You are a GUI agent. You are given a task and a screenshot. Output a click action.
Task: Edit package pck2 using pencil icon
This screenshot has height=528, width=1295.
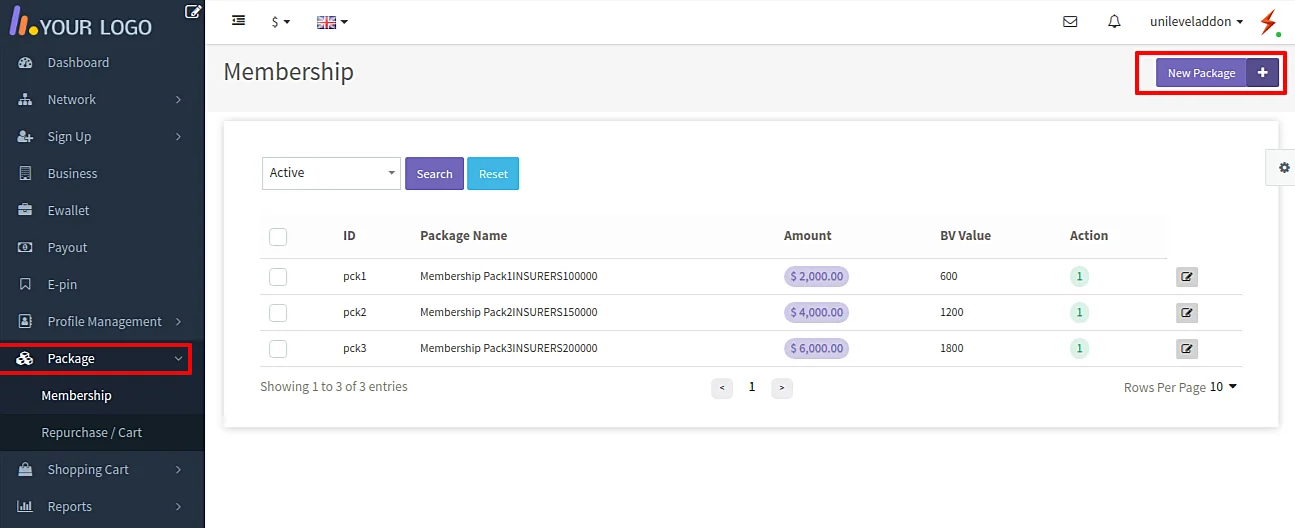pos(1187,313)
